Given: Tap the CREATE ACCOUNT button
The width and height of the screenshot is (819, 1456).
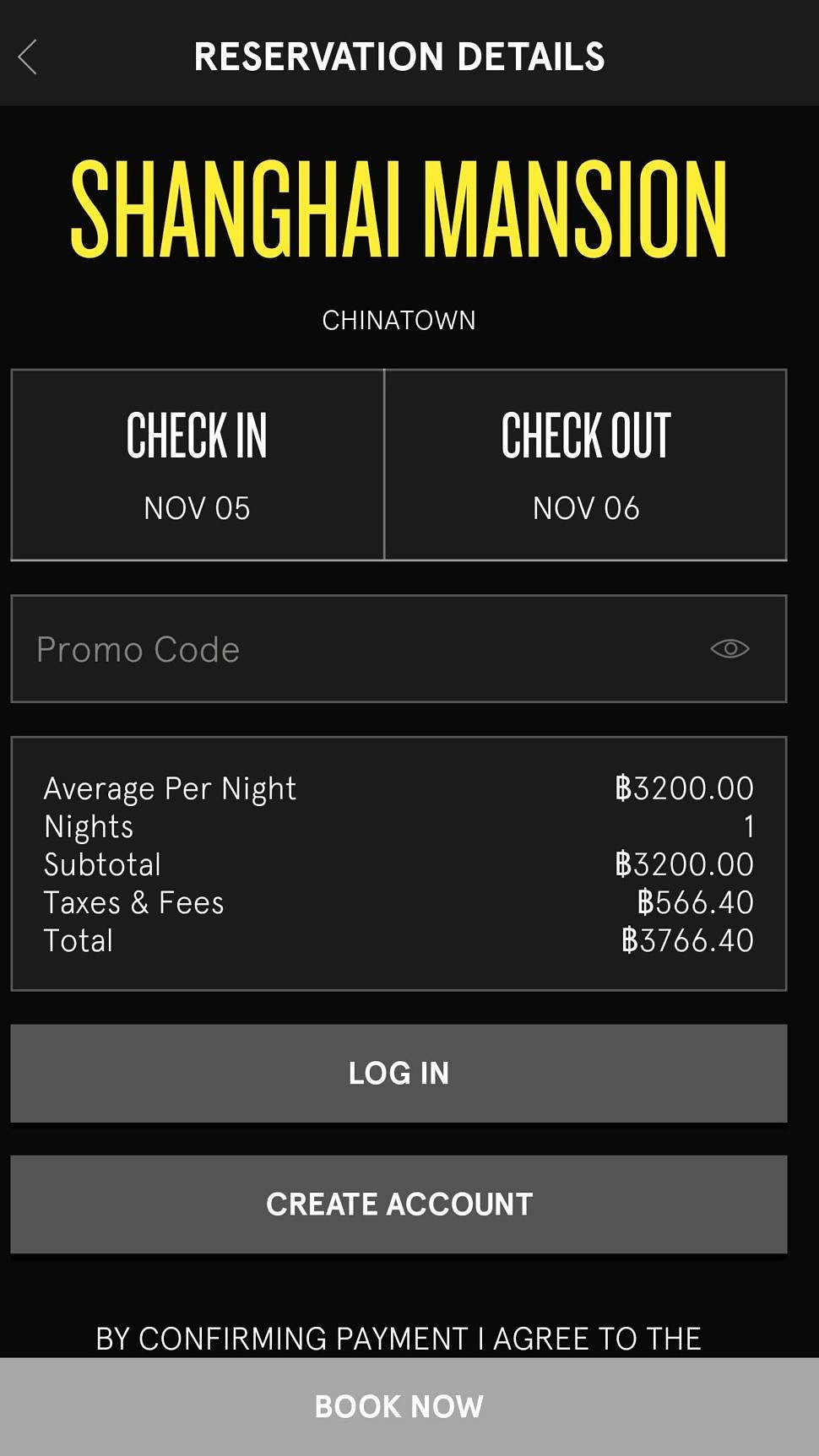Looking at the screenshot, I should pos(399,1204).
